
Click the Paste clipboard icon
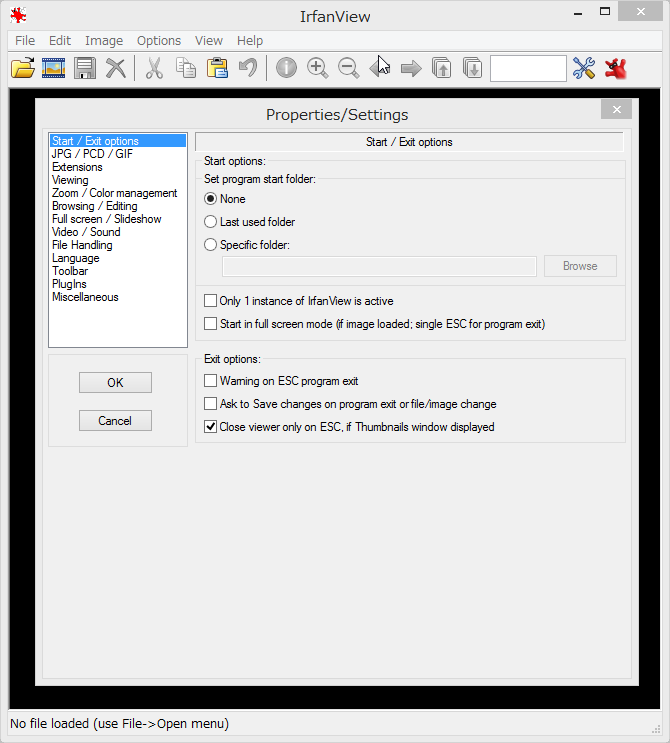point(217,68)
